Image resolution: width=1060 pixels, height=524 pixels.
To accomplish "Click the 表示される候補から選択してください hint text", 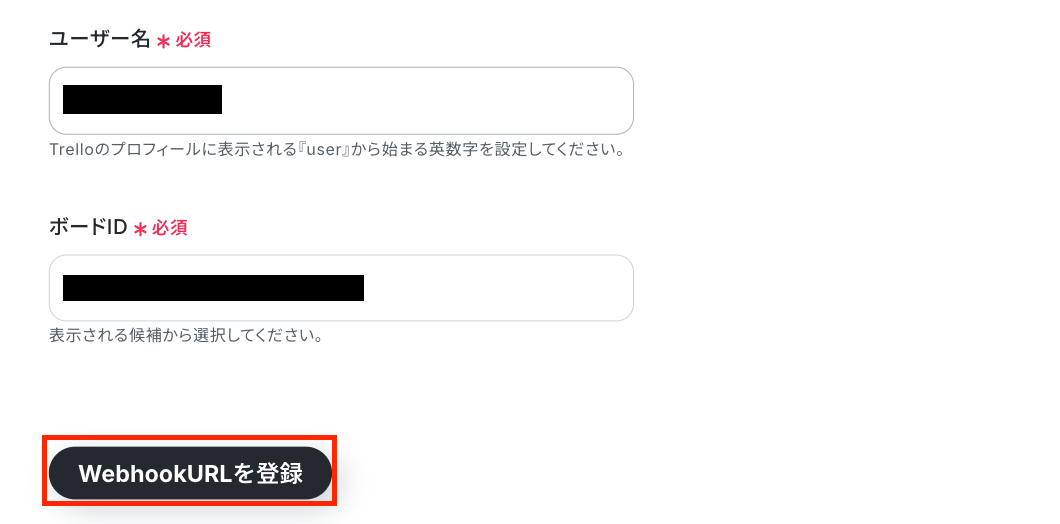I will [186, 335].
